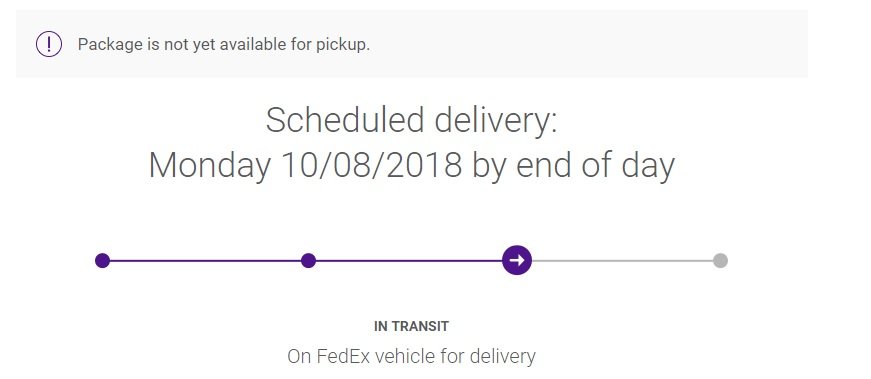Click the "Scheduled delivery:" heading
Viewport: 871px width, 379px height.
[x=412, y=120]
